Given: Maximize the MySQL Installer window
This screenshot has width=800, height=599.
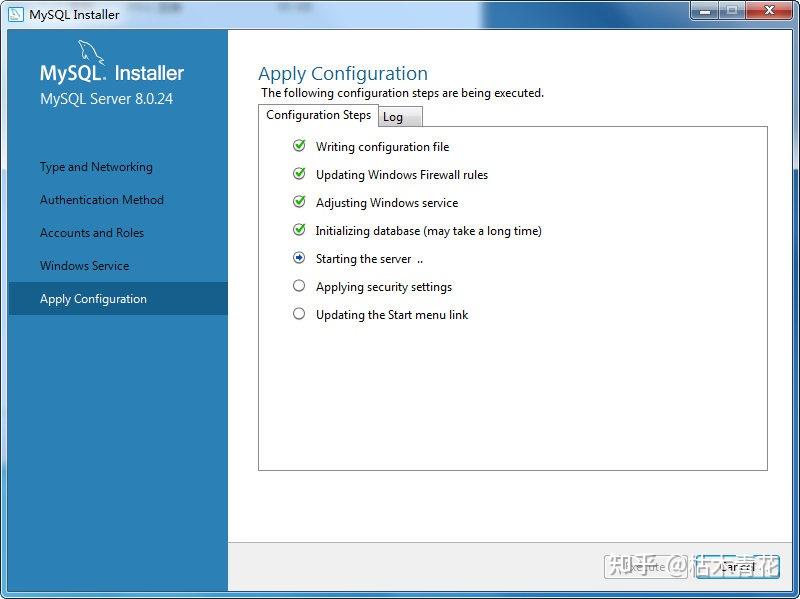Looking at the screenshot, I should tap(732, 11).
